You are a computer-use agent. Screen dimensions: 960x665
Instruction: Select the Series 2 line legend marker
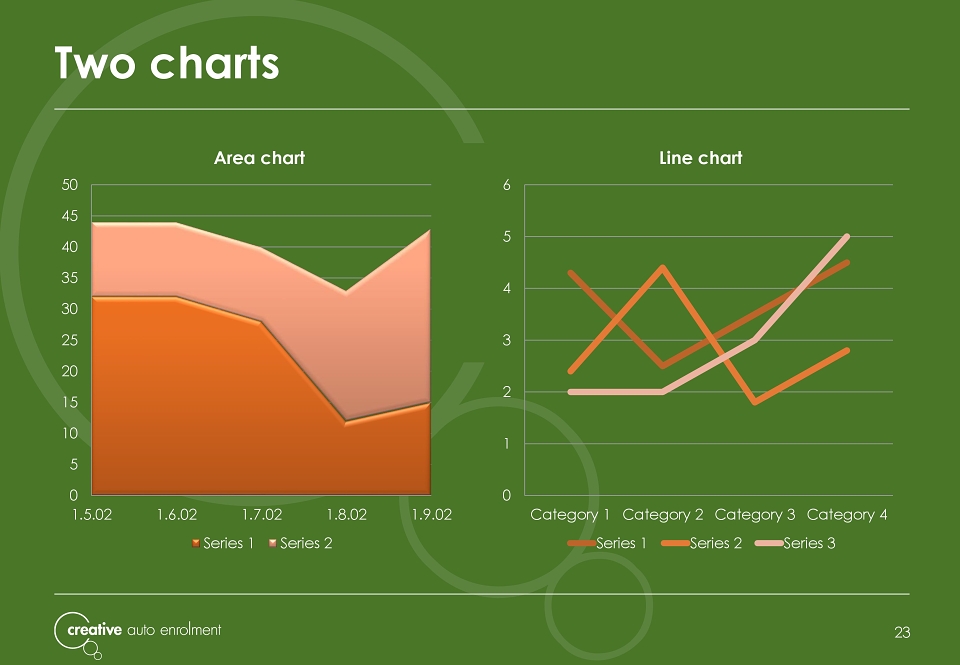pos(675,543)
